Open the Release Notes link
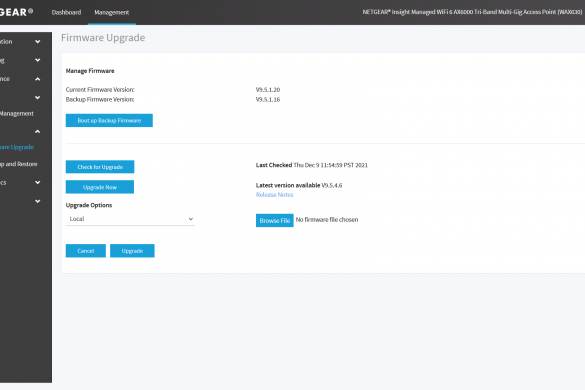The width and height of the screenshot is (585, 390). coord(275,195)
